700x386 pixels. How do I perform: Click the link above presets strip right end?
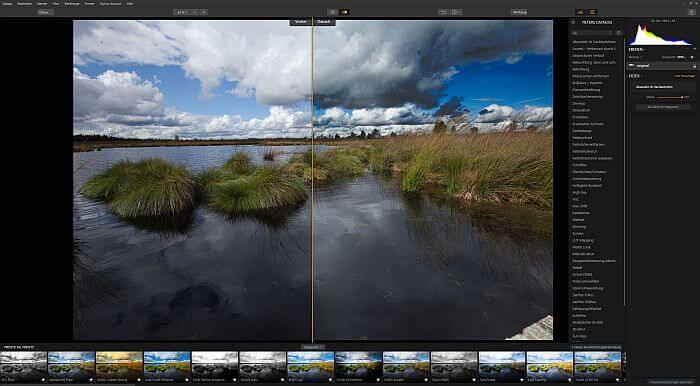[596, 347]
